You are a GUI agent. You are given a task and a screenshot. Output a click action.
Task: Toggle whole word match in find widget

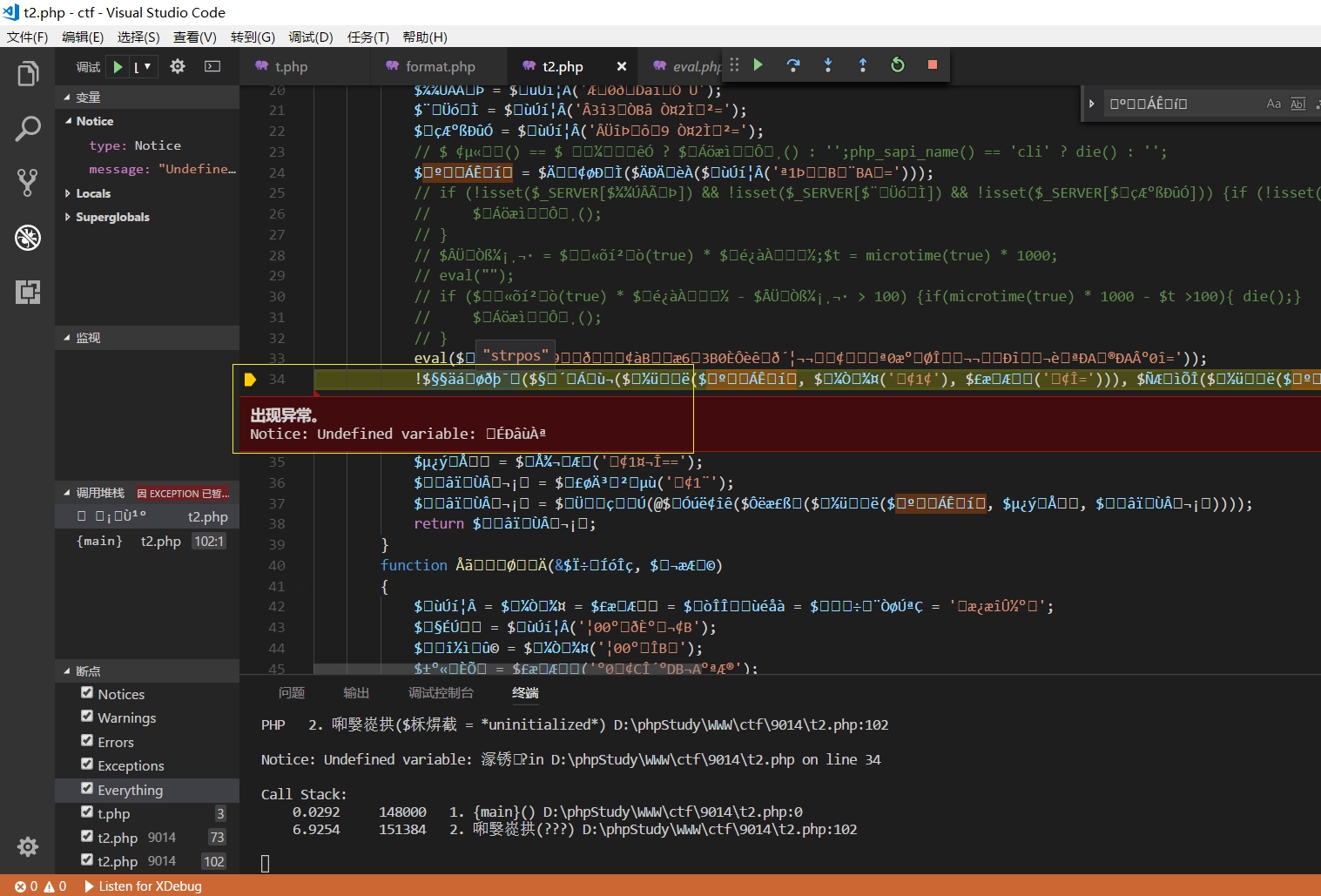[x=1298, y=104]
